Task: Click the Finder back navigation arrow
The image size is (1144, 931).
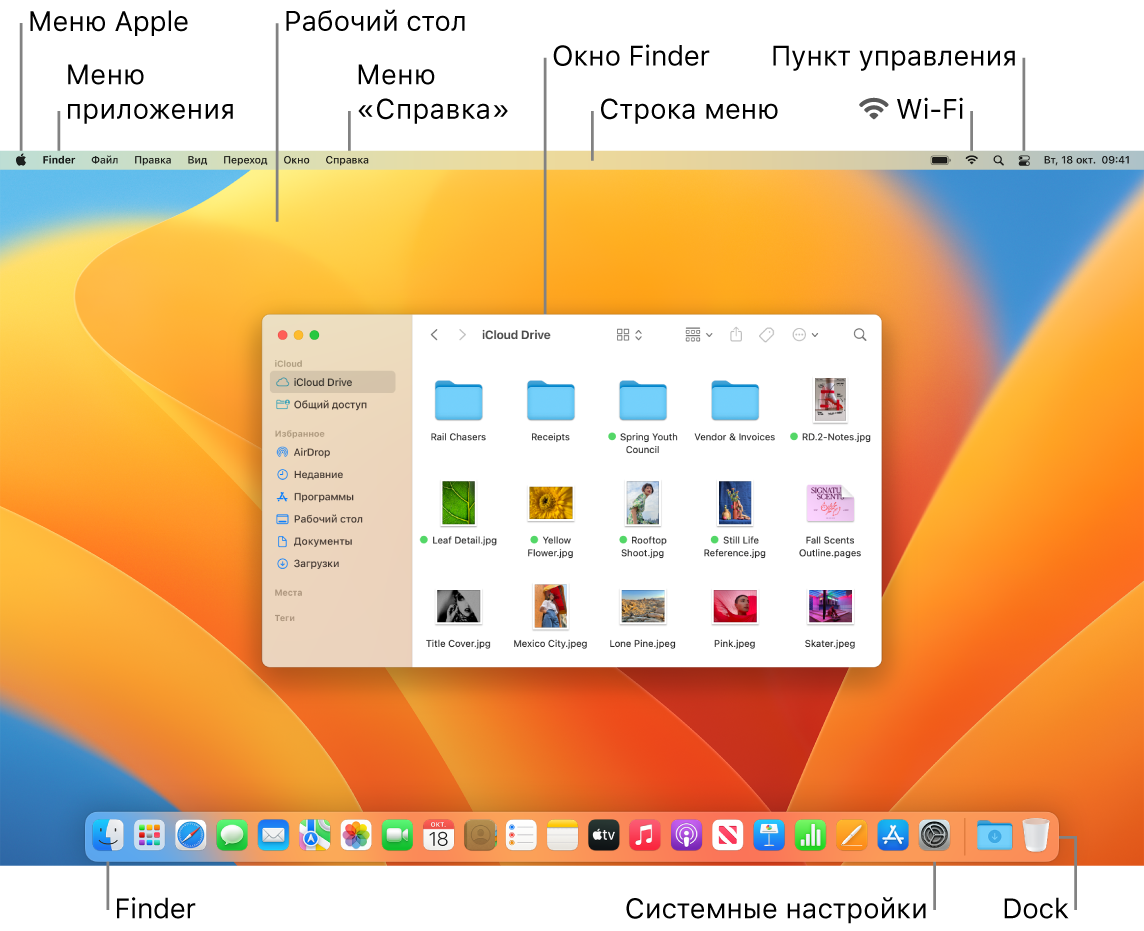Action: coord(435,335)
